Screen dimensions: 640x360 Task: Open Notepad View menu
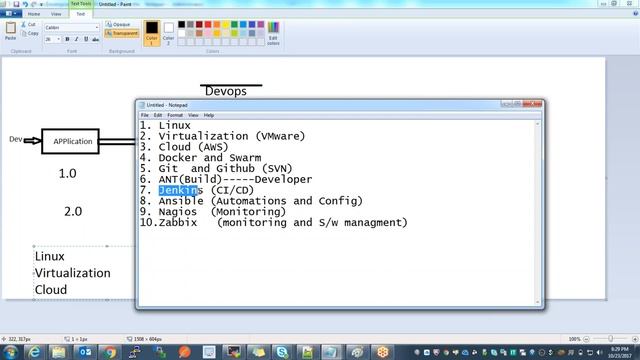(x=193, y=116)
